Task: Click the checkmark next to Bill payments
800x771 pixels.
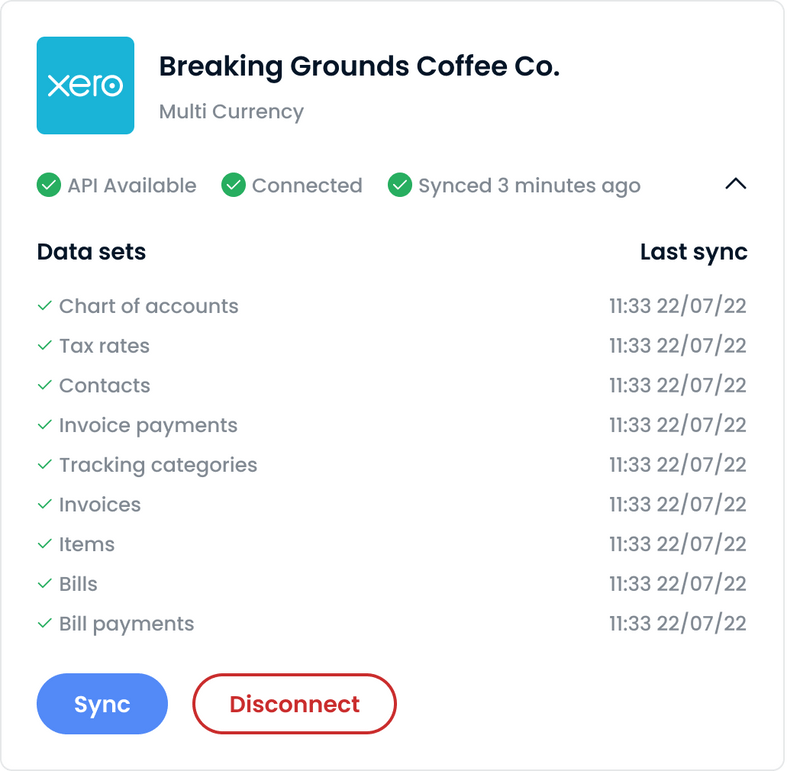Action: 43,623
